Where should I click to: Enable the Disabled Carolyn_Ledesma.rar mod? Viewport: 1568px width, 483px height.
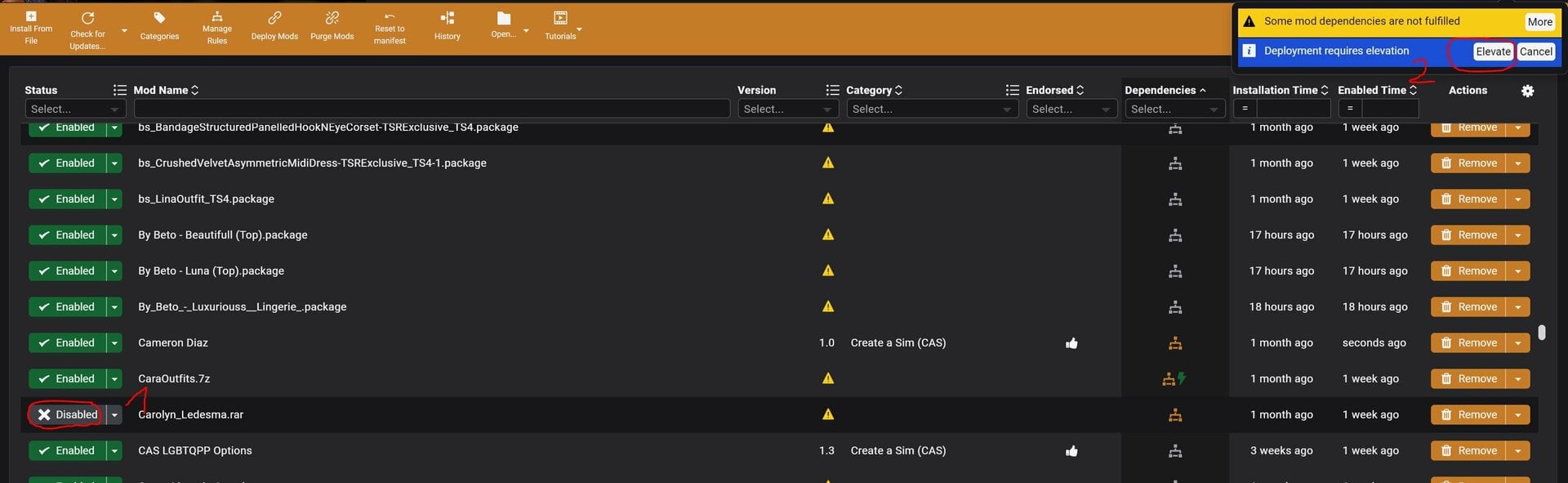[67, 415]
